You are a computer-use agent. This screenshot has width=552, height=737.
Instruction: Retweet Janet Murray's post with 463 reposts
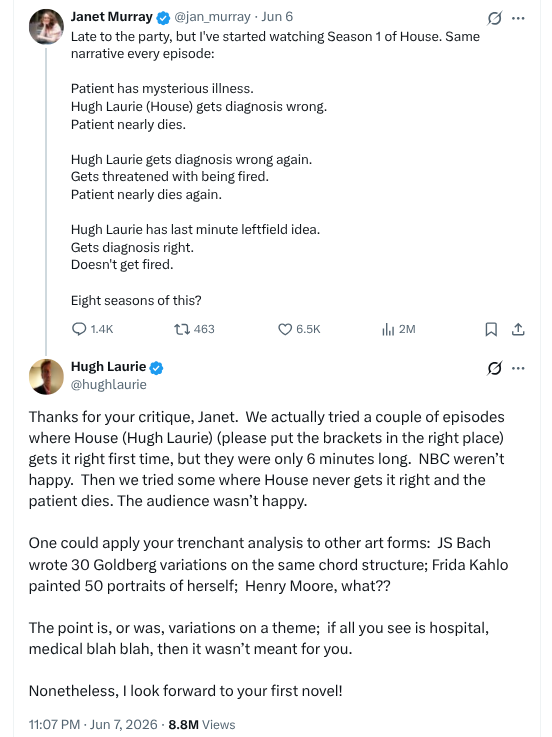(182, 329)
